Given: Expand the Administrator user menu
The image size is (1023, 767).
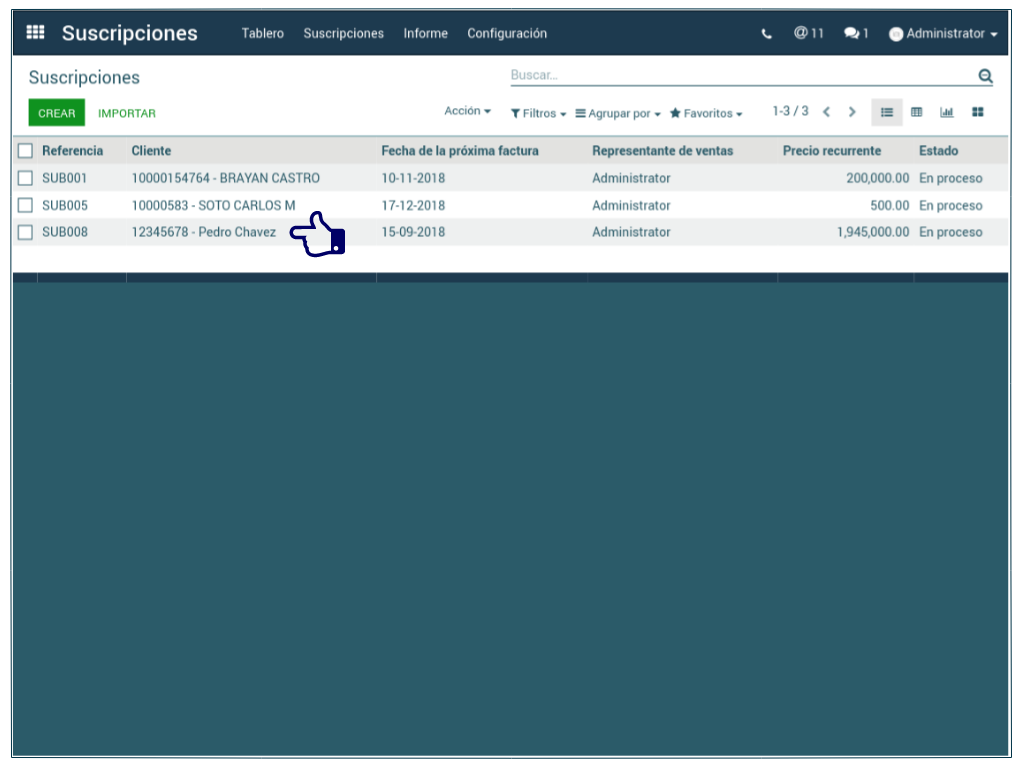Looking at the screenshot, I should (943, 34).
